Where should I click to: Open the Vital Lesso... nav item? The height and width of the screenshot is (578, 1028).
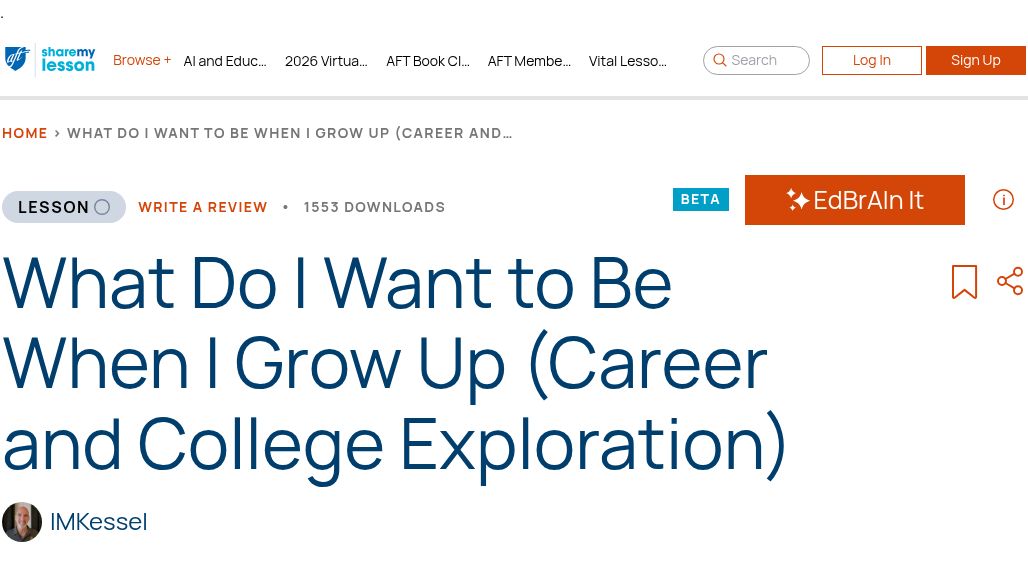[628, 61]
